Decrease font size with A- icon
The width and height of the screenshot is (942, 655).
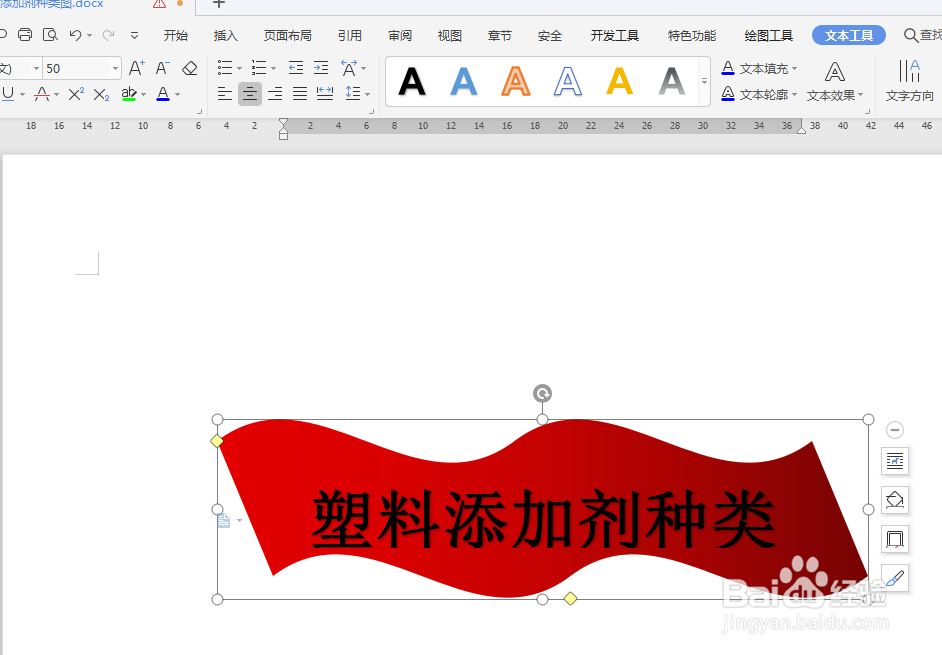(163, 68)
